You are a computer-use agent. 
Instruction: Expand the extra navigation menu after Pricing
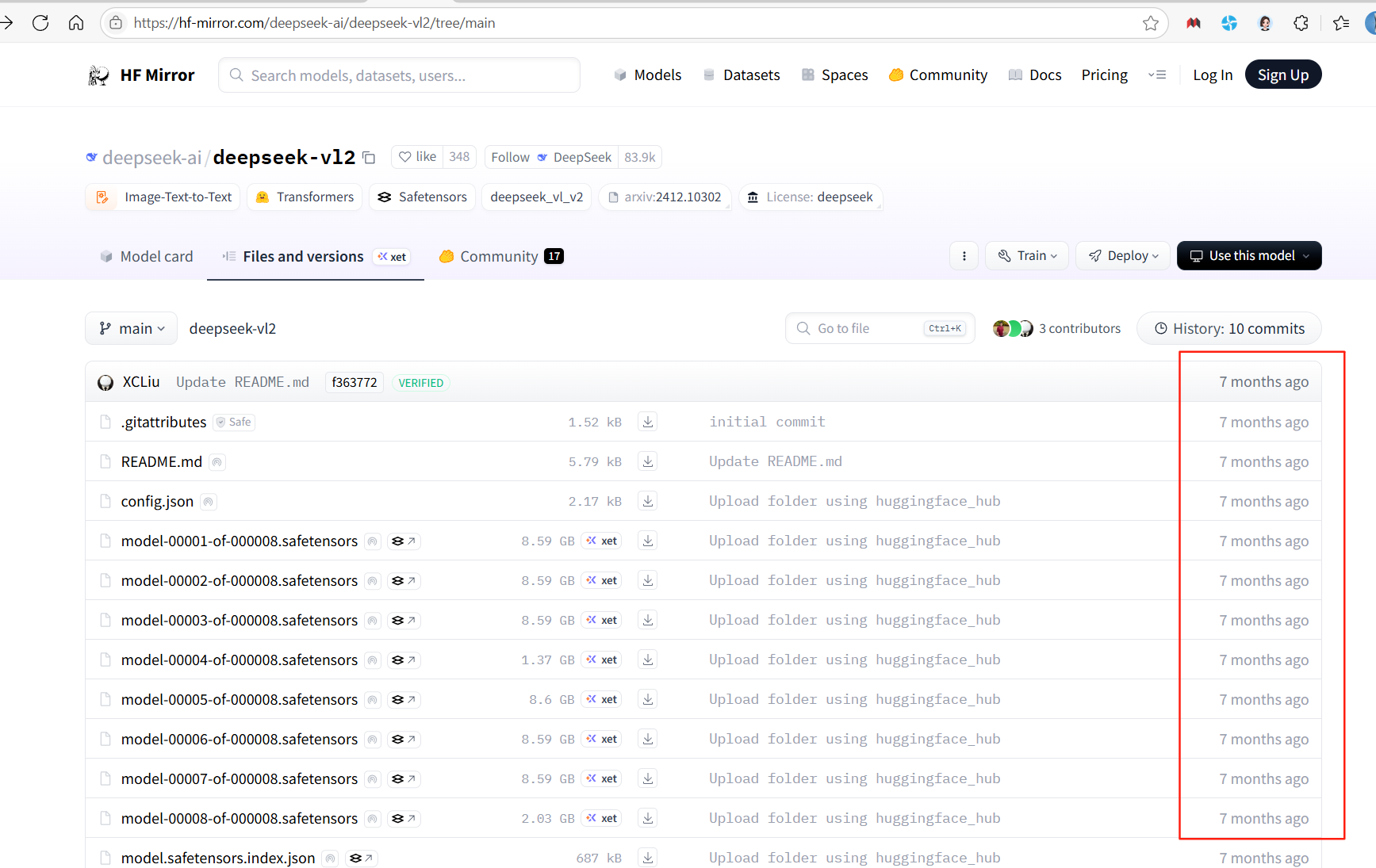click(x=1157, y=75)
